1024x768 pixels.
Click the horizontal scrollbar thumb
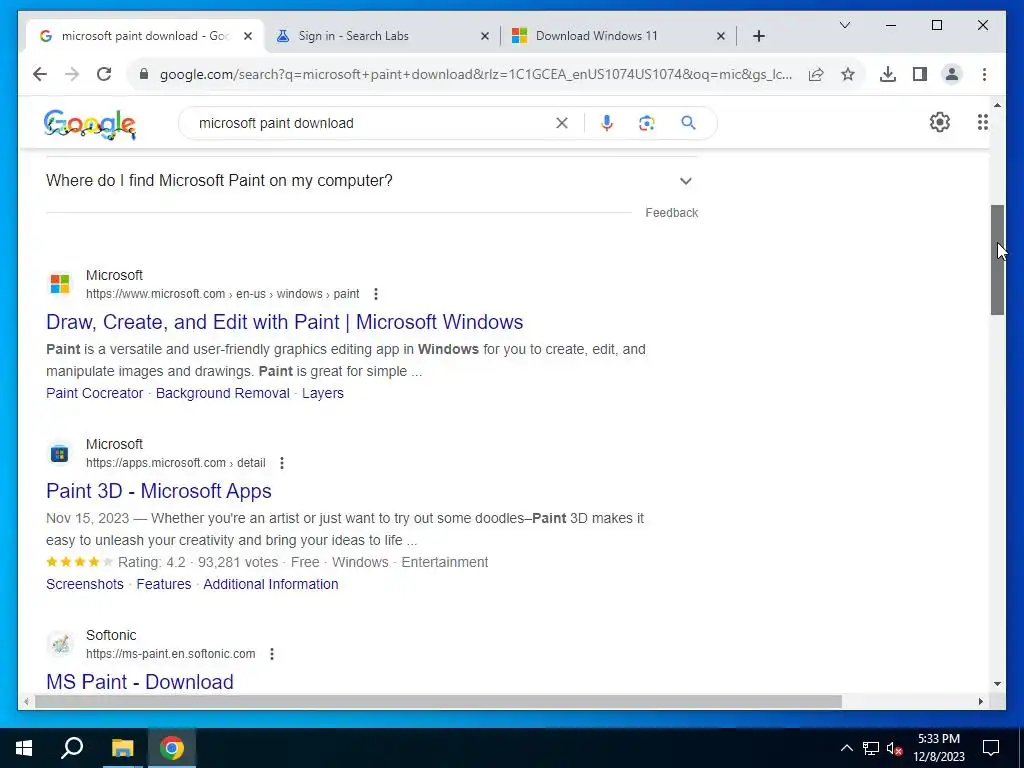438,701
